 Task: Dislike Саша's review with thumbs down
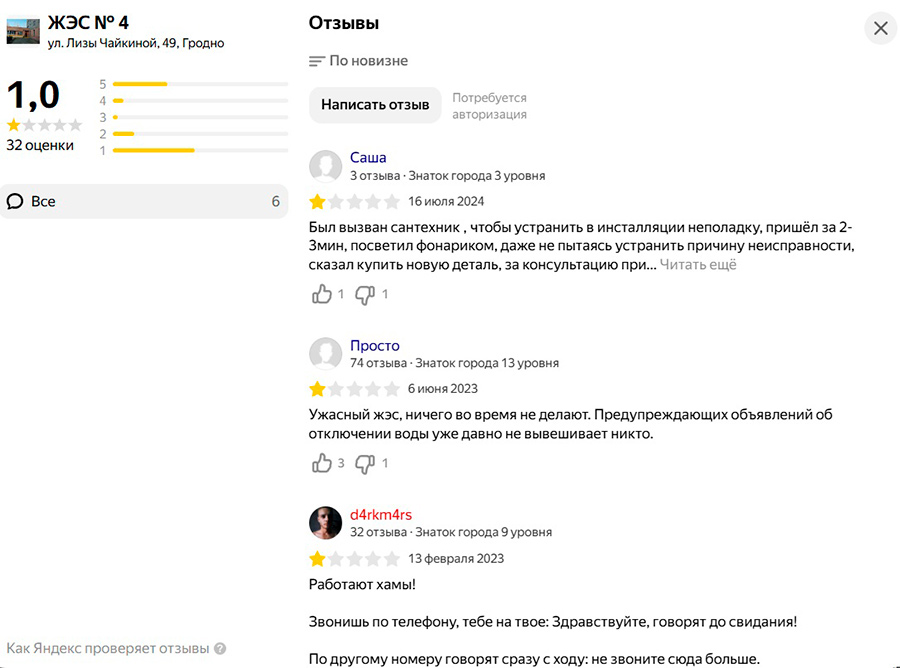click(x=365, y=294)
